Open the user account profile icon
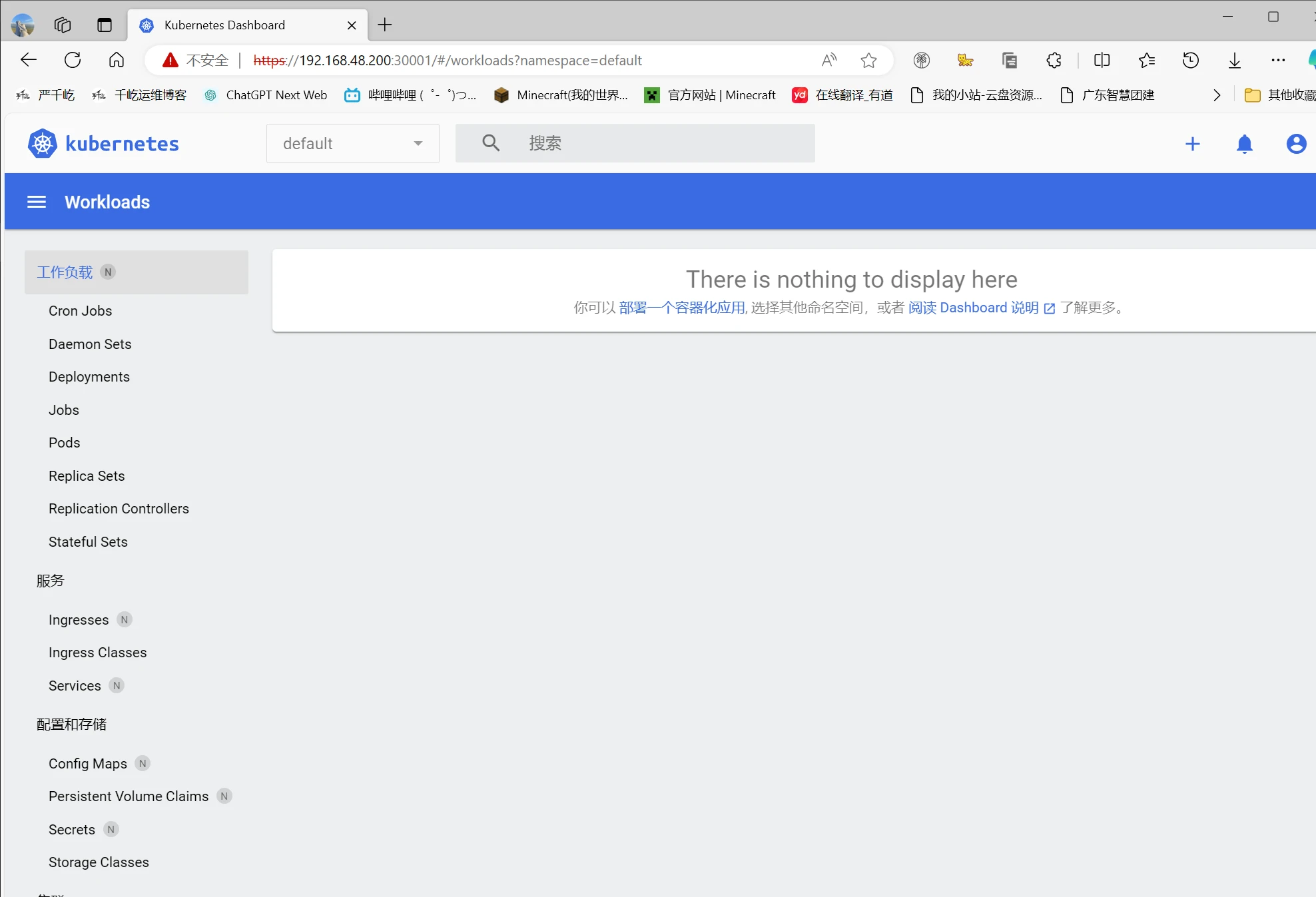The width and height of the screenshot is (1316, 897). click(1295, 144)
